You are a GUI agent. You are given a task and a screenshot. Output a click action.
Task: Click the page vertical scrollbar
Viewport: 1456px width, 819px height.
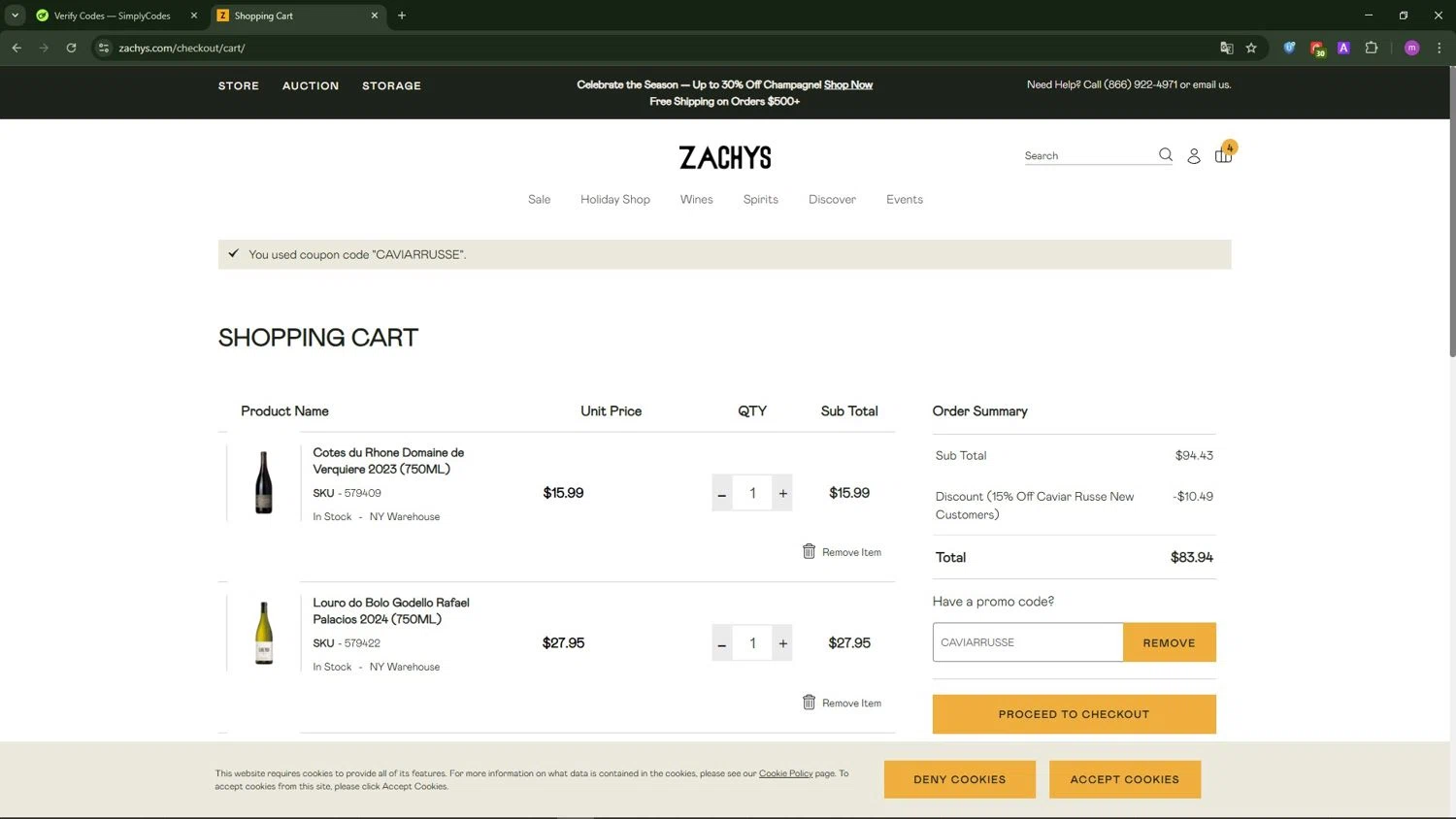point(1451,212)
